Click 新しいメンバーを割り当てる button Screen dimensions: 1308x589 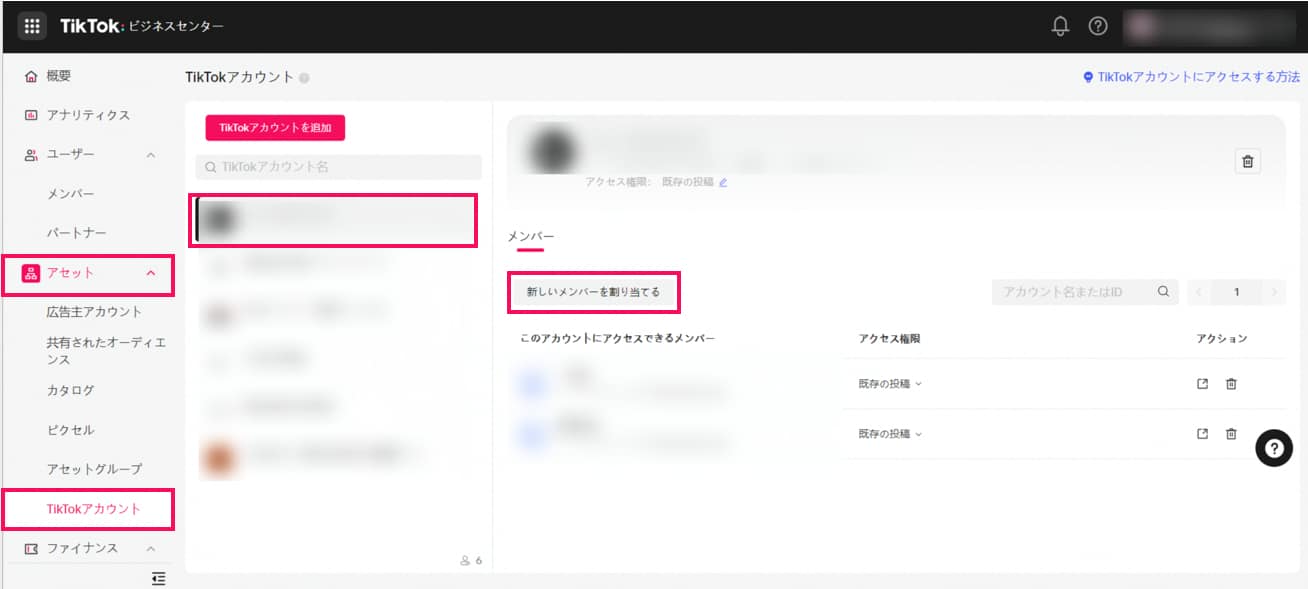point(594,292)
